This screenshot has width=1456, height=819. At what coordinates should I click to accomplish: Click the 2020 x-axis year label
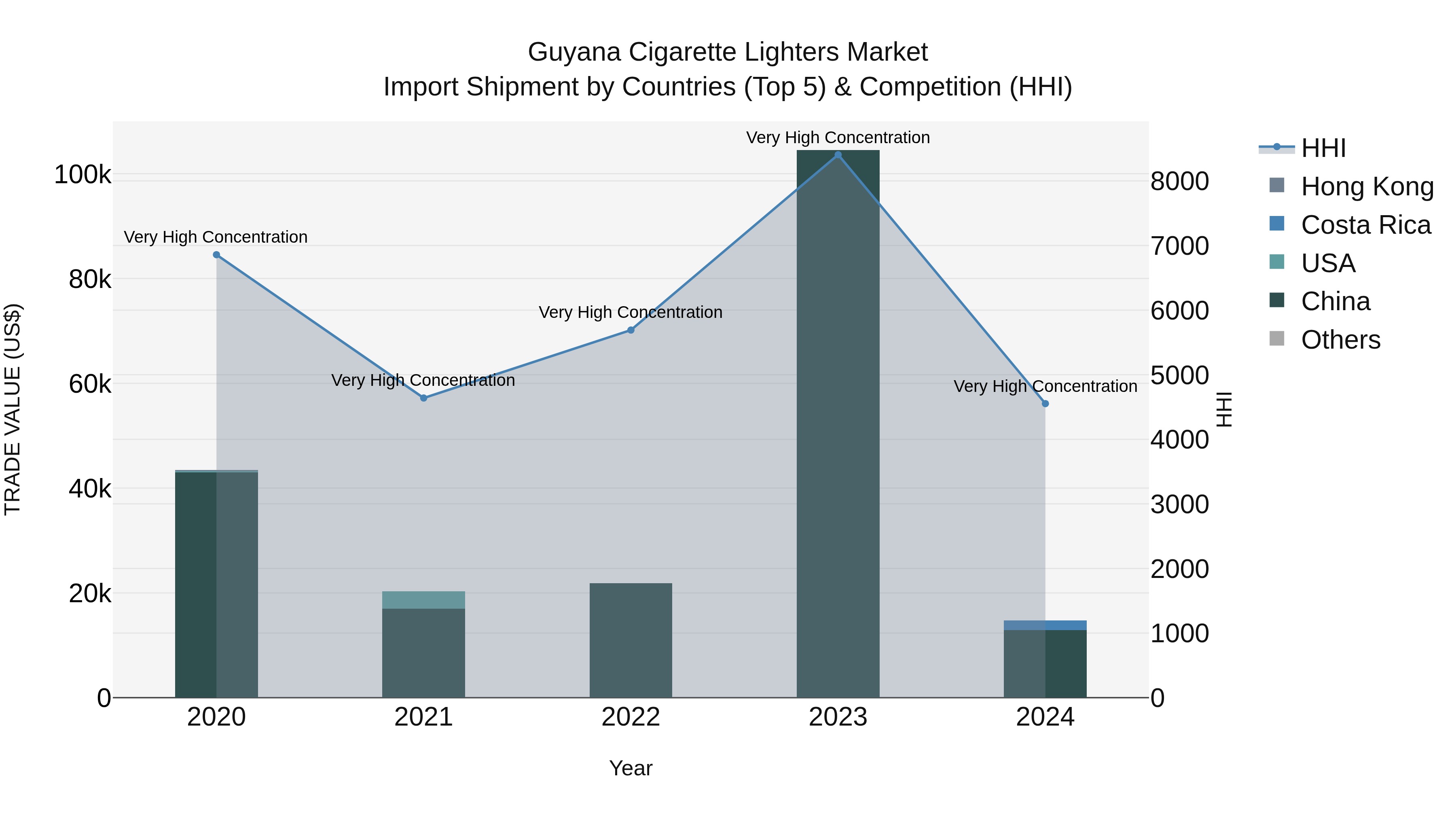[216, 717]
